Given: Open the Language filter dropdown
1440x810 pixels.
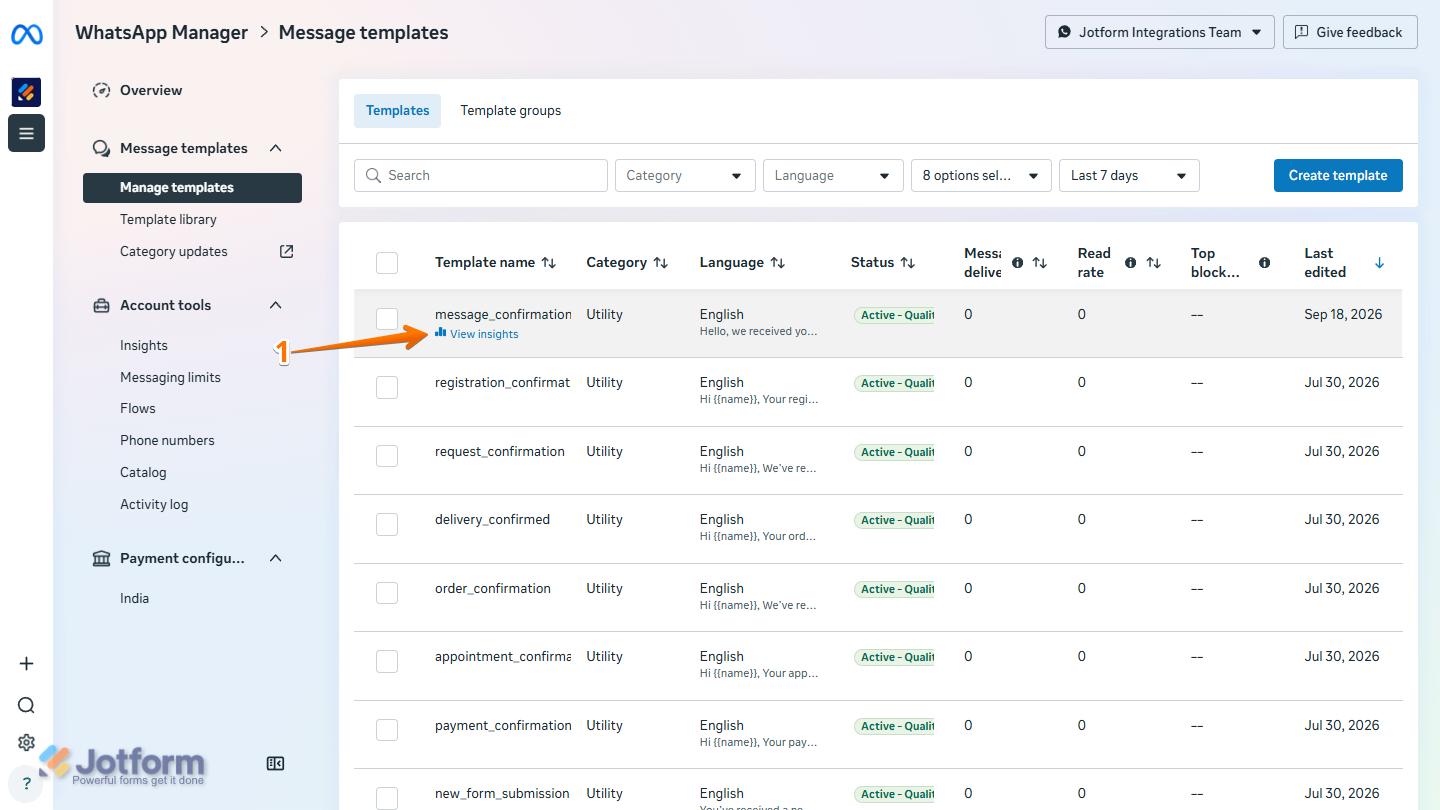Looking at the screenshot, I should pos(833,175).
